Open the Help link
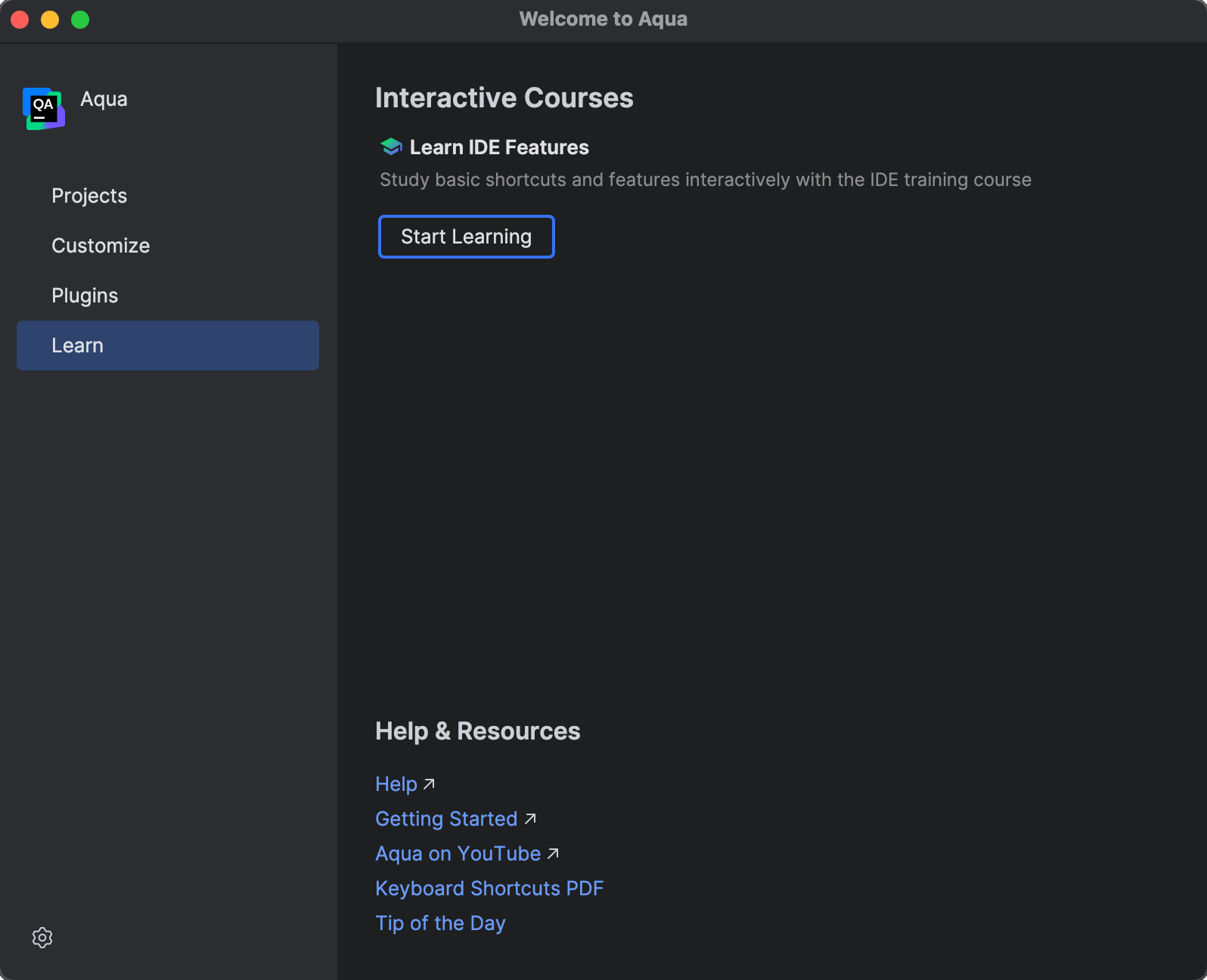 coord(396,784)
